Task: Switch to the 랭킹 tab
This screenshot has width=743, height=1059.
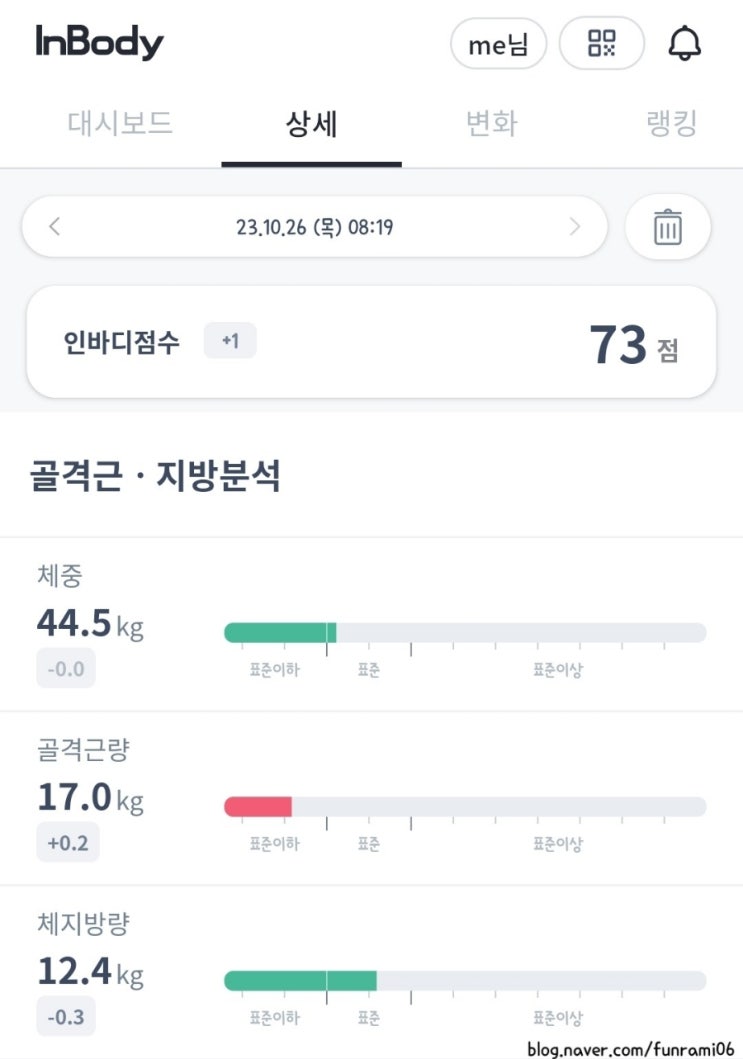Action: 671,124
